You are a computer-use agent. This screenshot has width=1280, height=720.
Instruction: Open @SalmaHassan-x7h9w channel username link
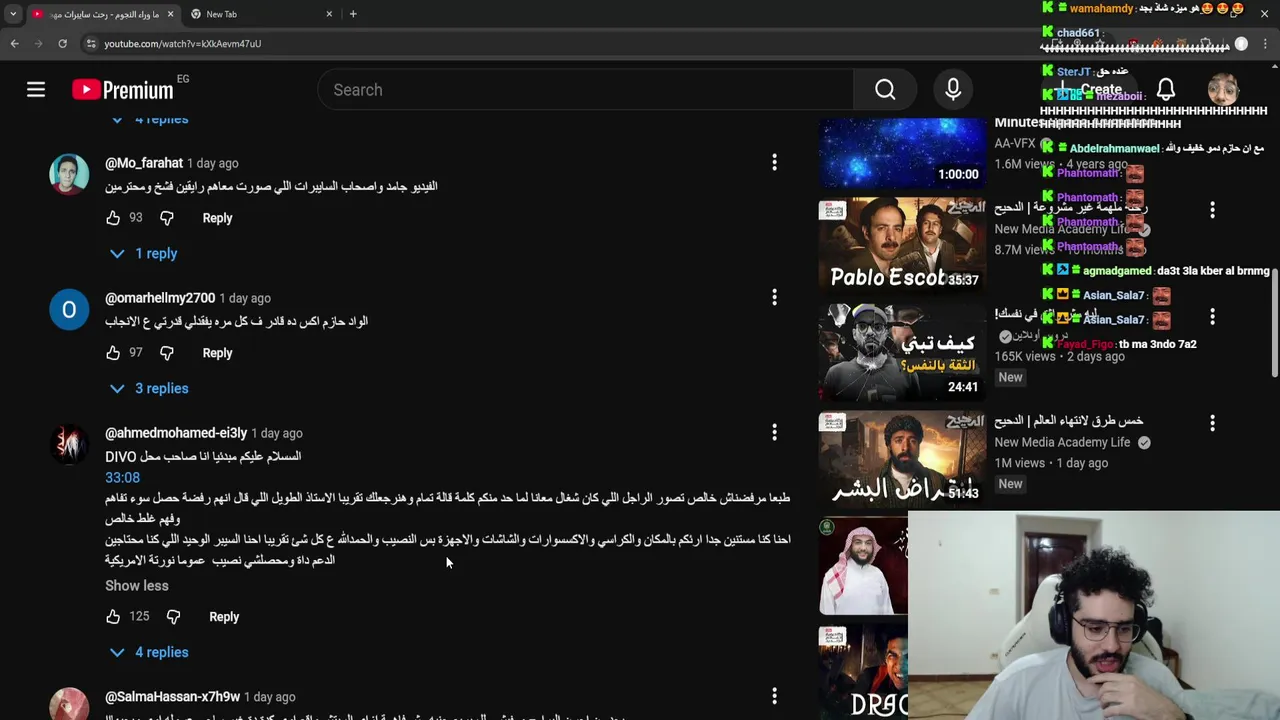[172, 697]
